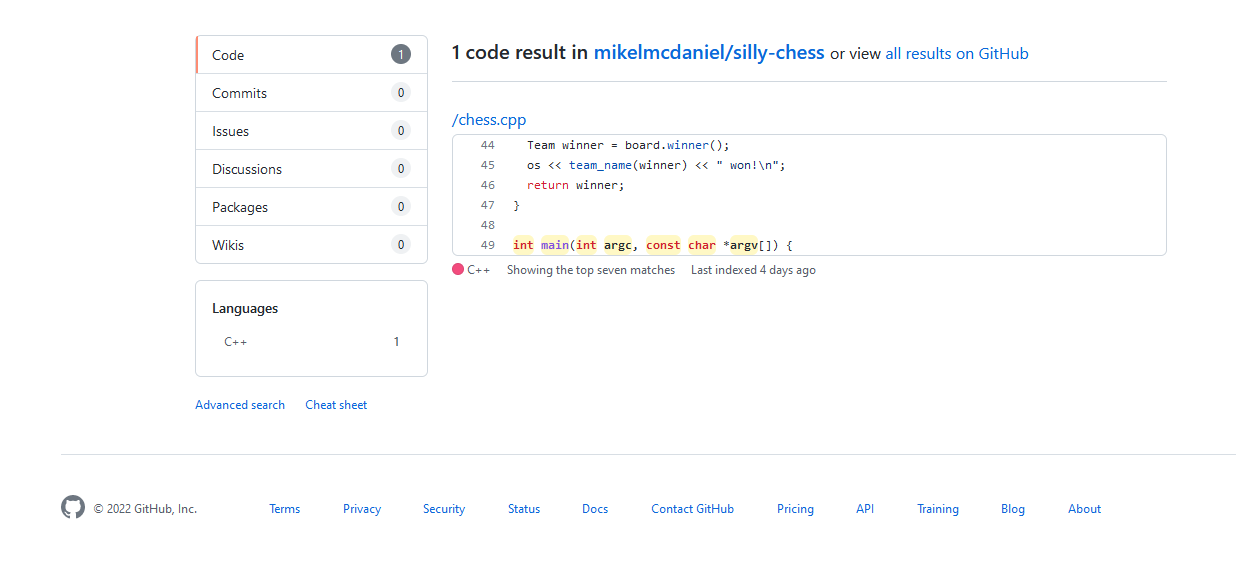Click the highlighted 'argv' match in code

[x=743, y=245]
